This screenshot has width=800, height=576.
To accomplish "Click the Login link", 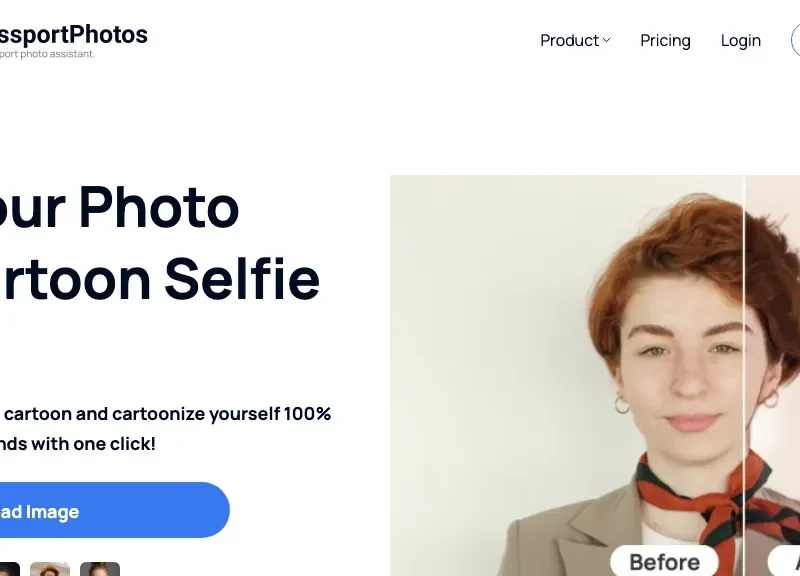I will coord(740,40).
